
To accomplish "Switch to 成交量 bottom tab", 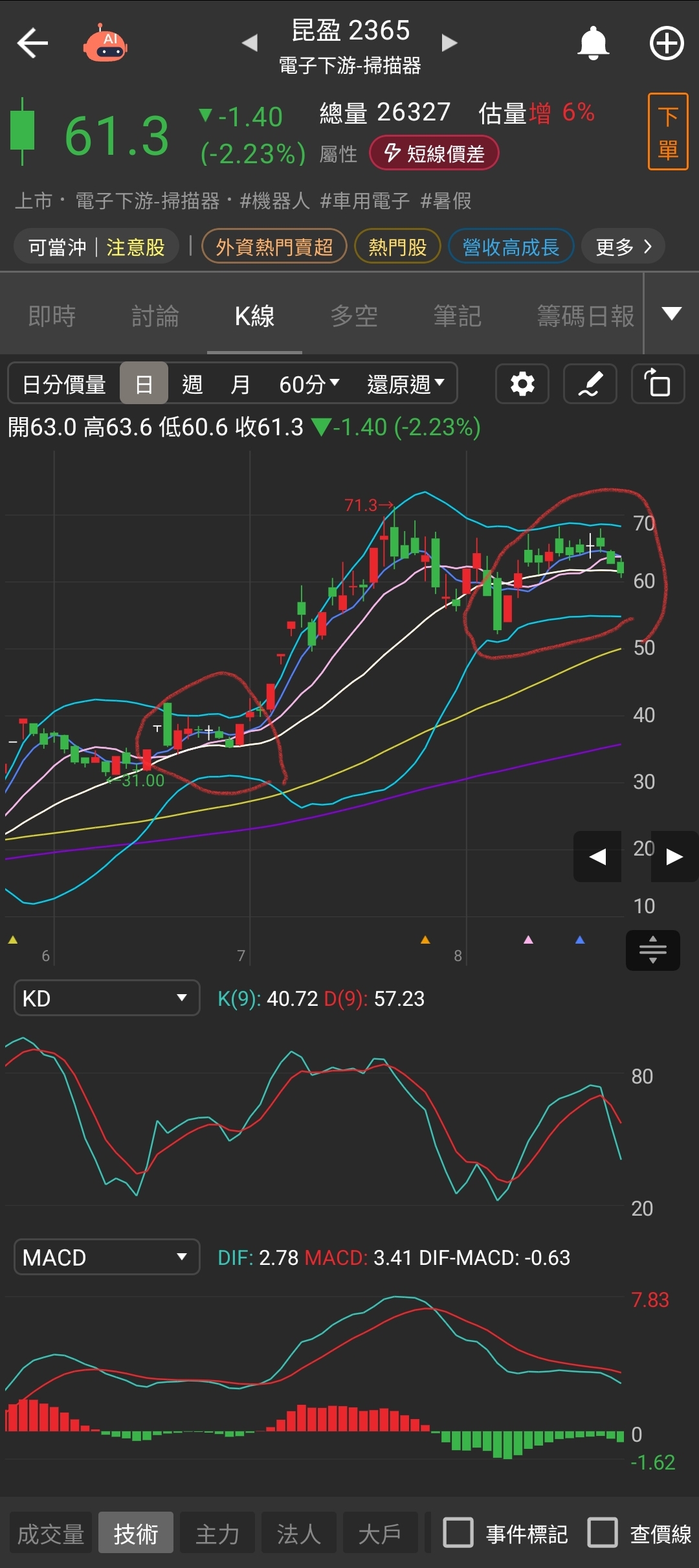I will tap(50, 1533).
